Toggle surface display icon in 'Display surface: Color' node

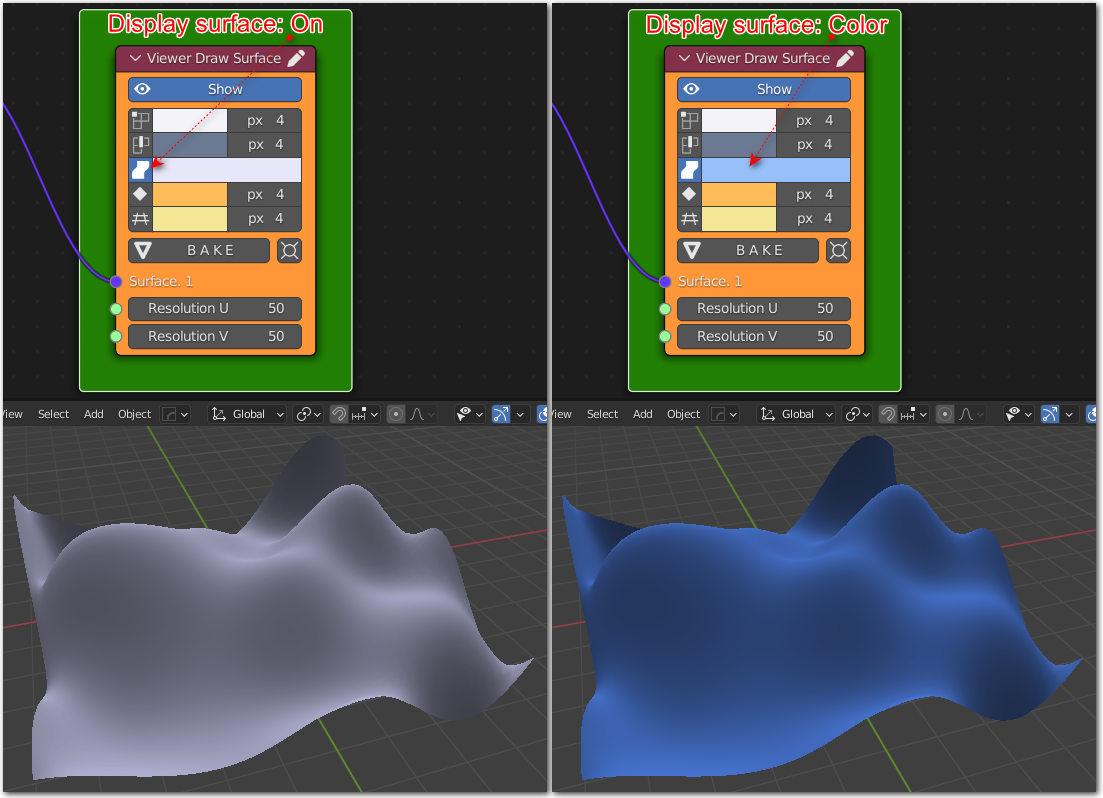[x=689, y=170]
